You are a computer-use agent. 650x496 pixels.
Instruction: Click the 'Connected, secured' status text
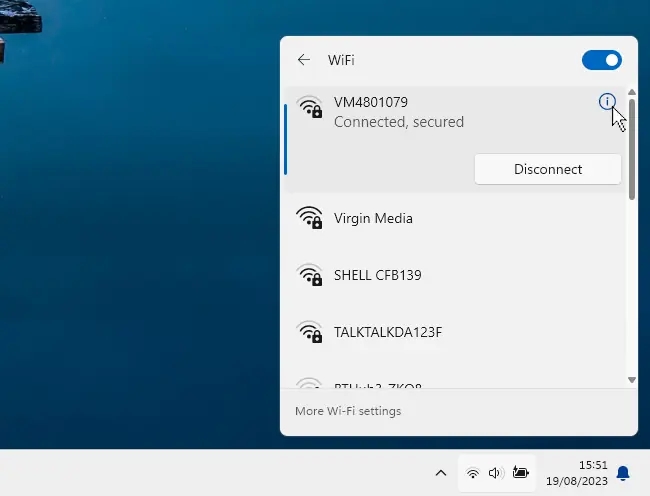[x=399, y=122]
